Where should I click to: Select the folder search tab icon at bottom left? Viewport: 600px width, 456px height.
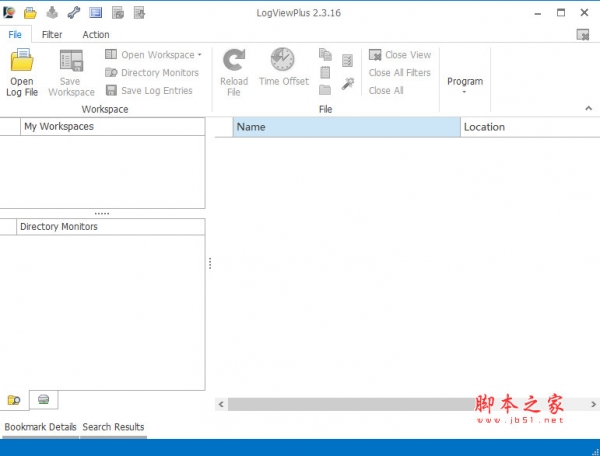point(14,400)
